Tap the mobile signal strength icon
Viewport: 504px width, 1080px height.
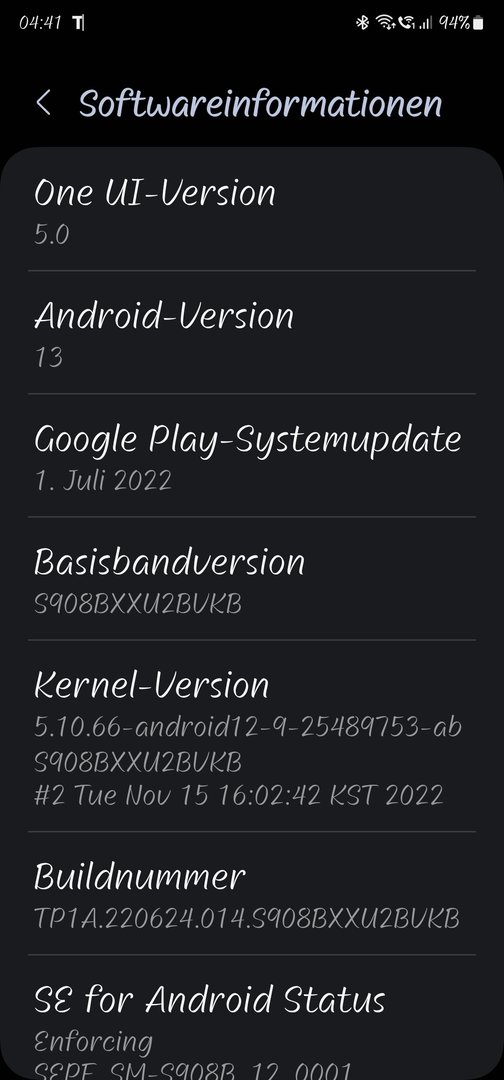point(426,23)
